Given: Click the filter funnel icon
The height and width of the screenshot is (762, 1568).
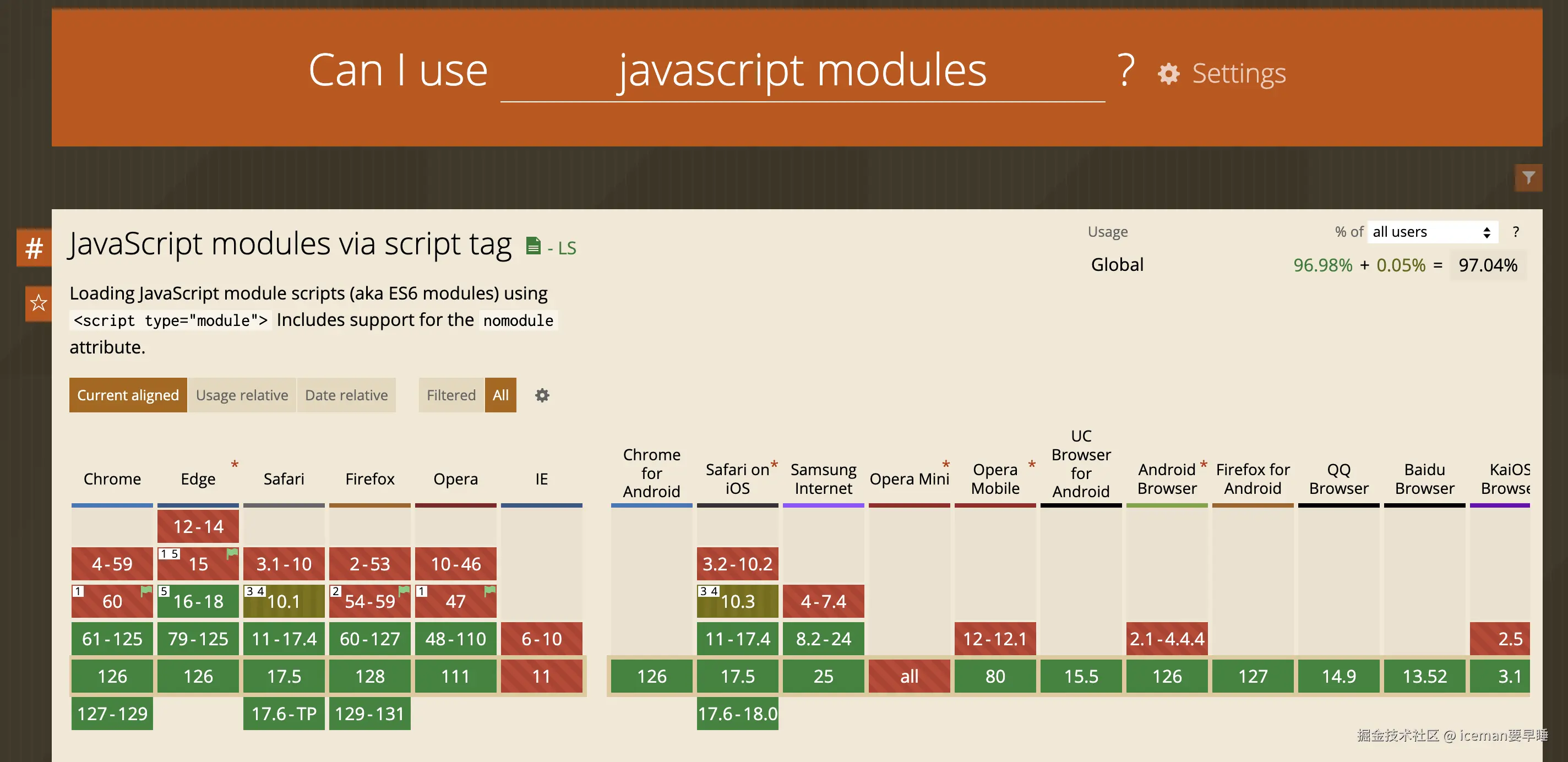Looking at the screenshot, I should [x=1528, y=178].
